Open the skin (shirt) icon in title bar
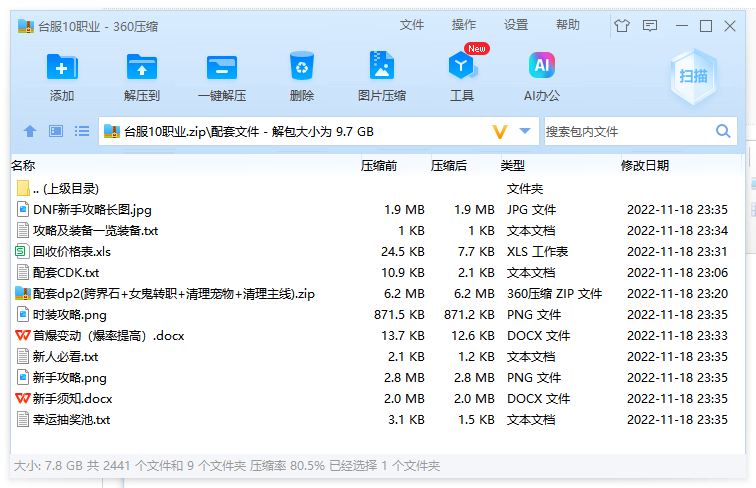The width and height of the screenshot is (756, 488). (x=622, y=25)
